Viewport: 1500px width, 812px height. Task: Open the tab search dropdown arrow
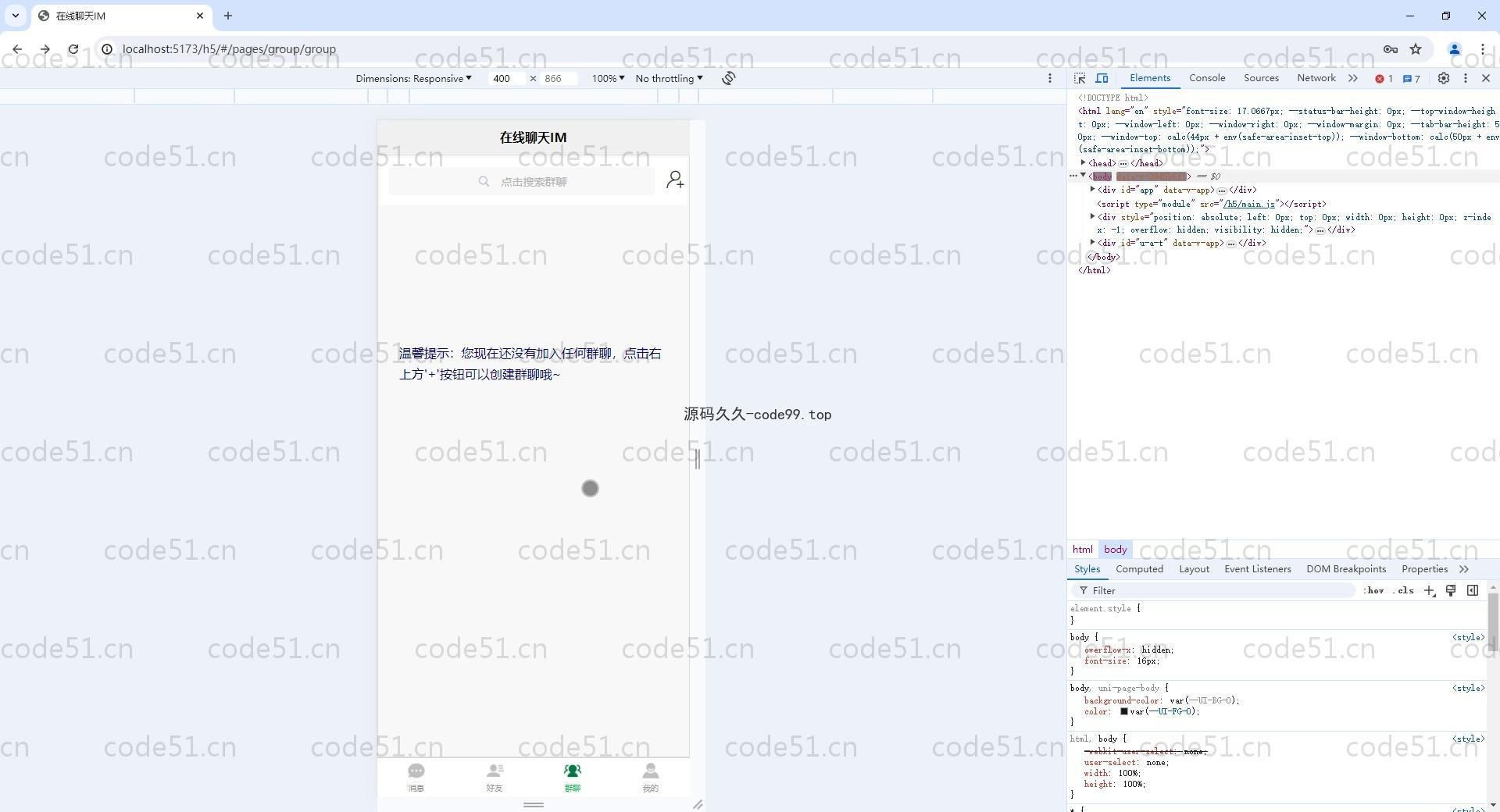[16, 16]
